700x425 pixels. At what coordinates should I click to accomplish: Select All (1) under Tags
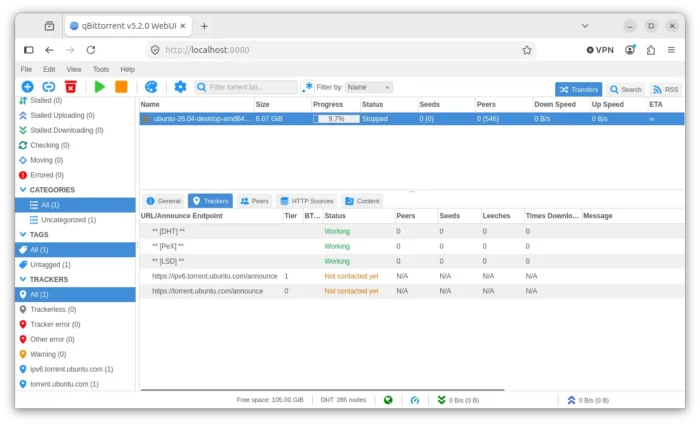click(x=75, y=250)
